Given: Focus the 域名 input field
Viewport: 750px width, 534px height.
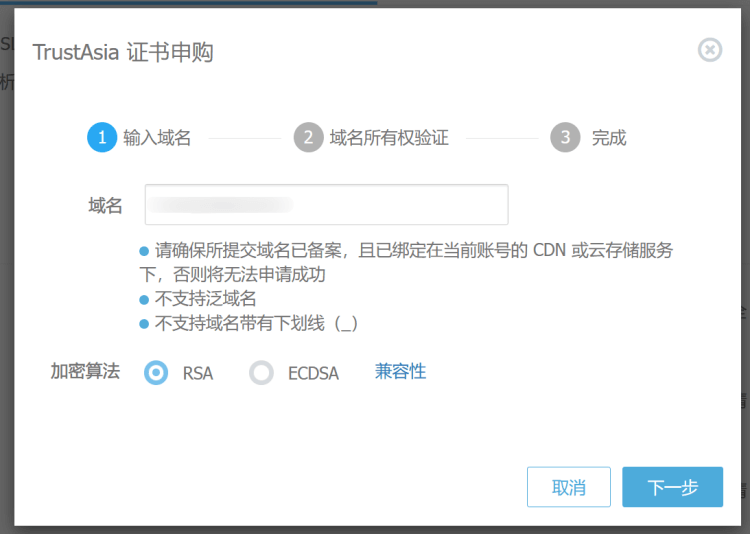Looking at the screenshot, I should (327, 205).
